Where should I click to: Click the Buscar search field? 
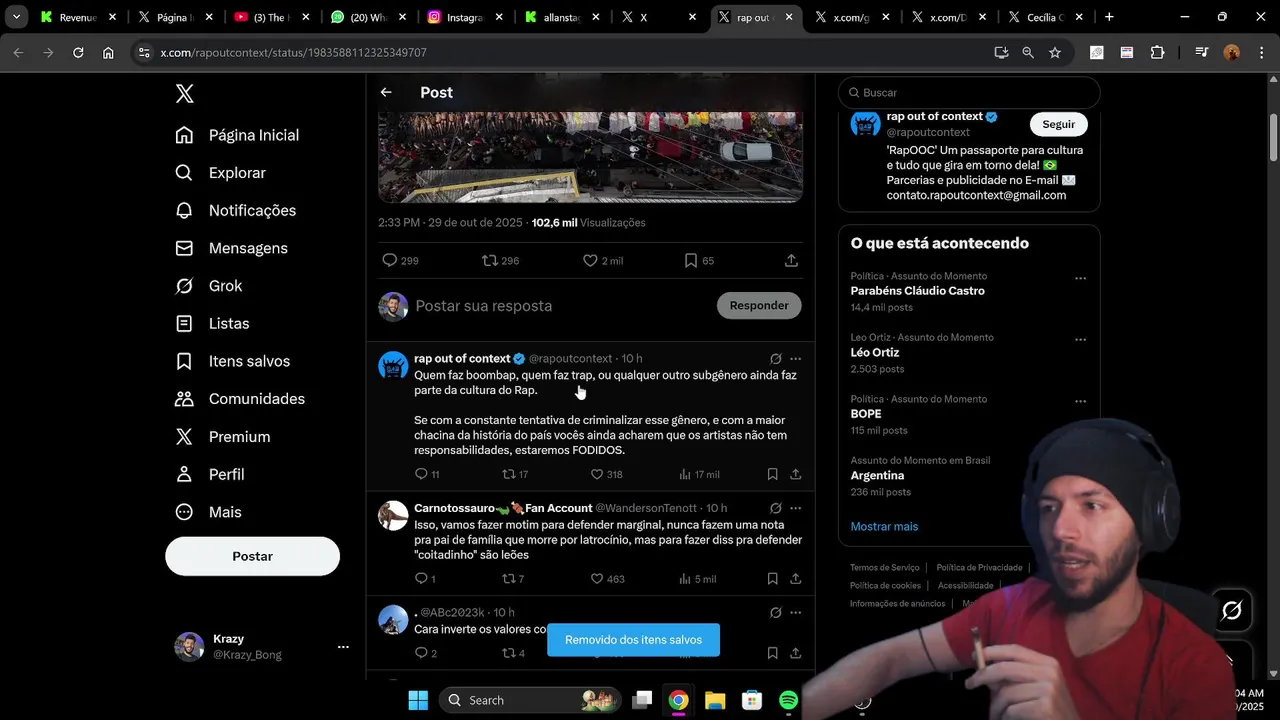pos(968,92)
